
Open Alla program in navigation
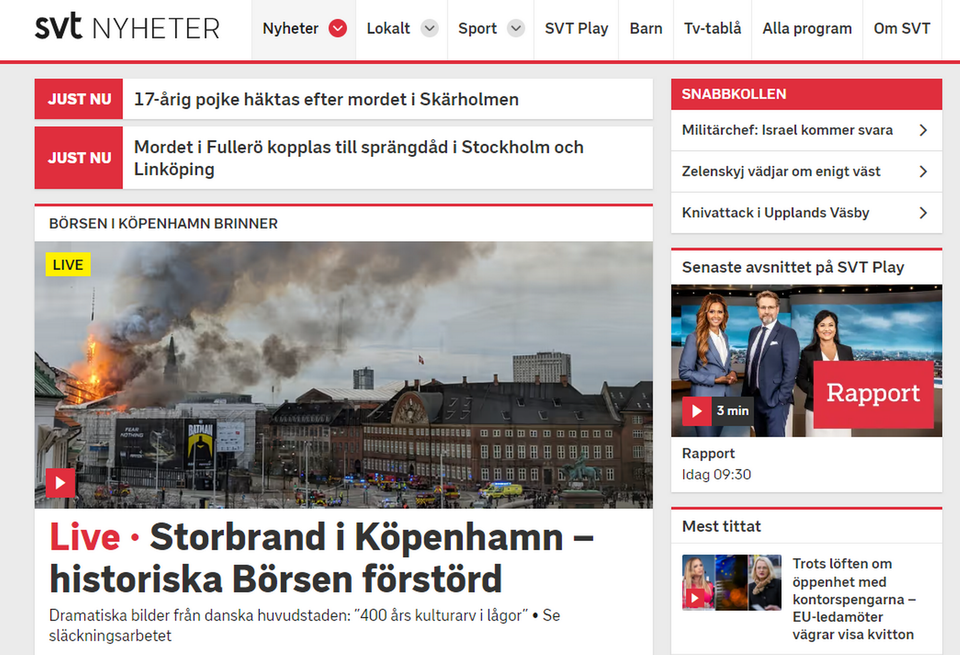pos(807,29)
